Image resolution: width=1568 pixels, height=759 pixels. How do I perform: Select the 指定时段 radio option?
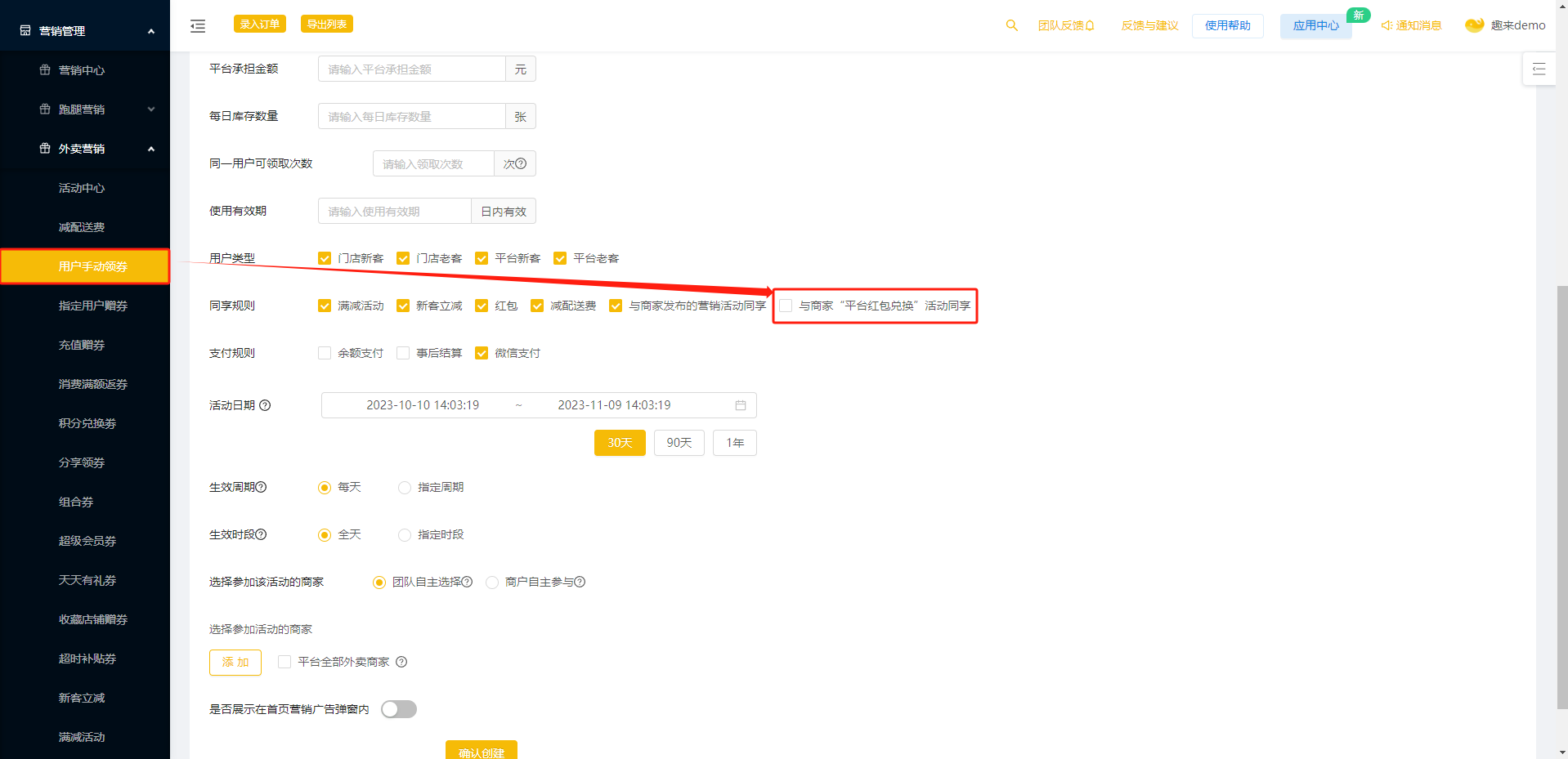pos(405,535)
